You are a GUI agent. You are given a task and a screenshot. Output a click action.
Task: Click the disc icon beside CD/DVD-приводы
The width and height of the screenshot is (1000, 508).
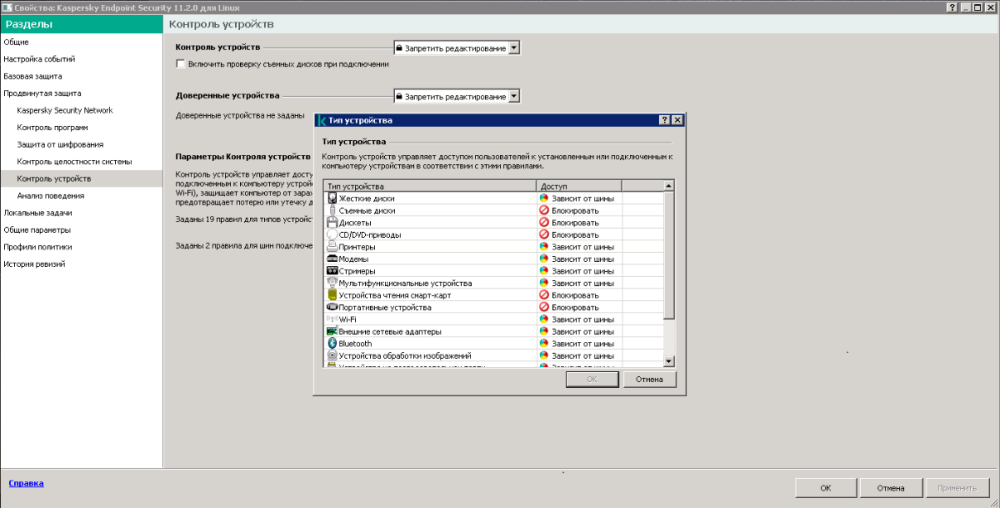pyautogui.click(x=332, y=235)
